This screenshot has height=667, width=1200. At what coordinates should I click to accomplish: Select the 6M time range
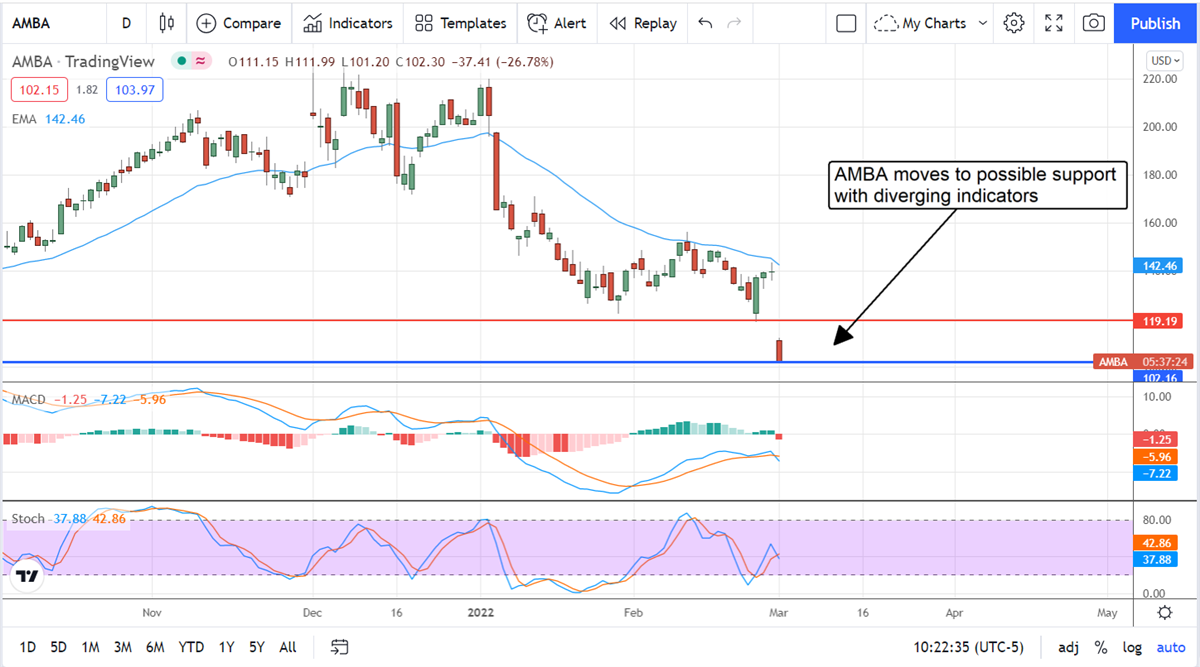[154, 647]
